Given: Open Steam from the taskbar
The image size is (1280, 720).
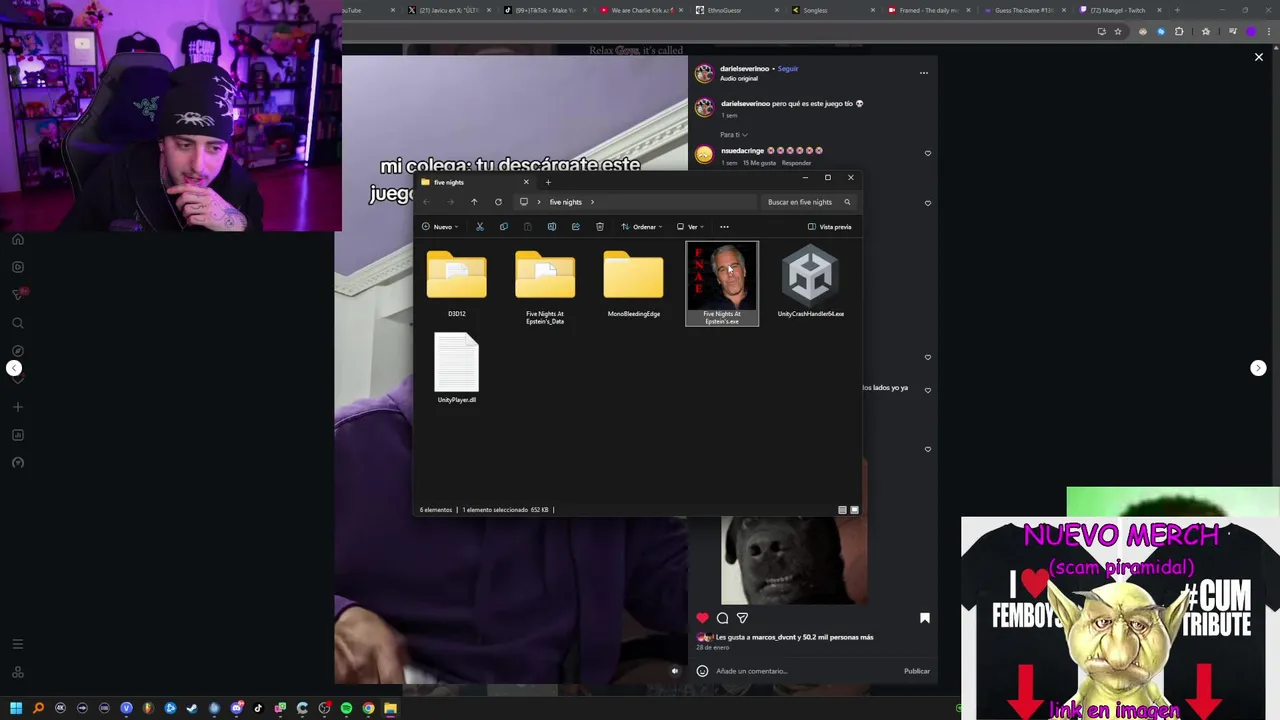Looking at the screenshot, I should [192, 709].
